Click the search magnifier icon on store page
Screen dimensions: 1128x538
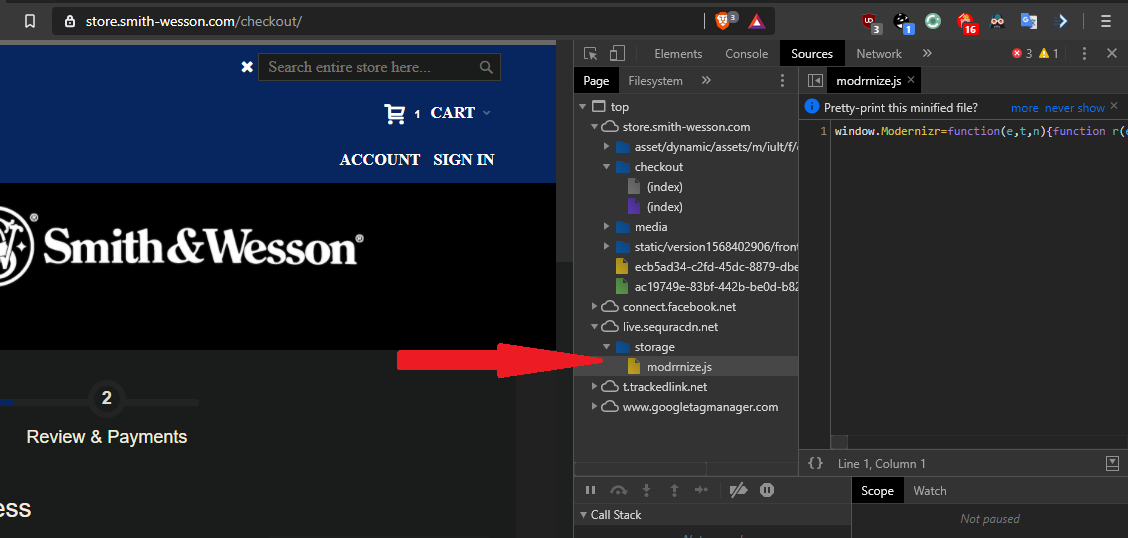coord(486,67)
